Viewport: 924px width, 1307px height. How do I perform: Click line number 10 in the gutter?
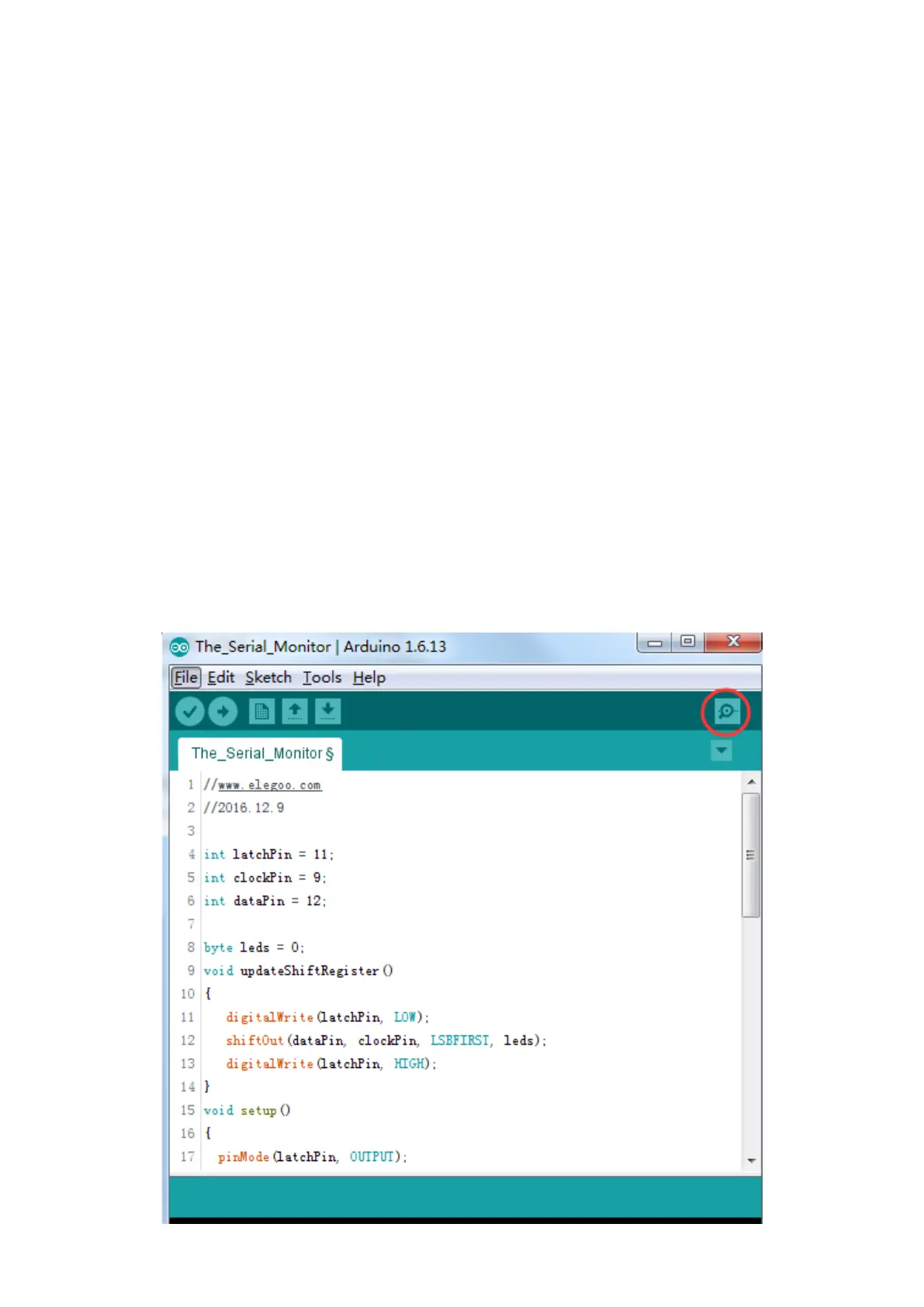tap(188, 994)
